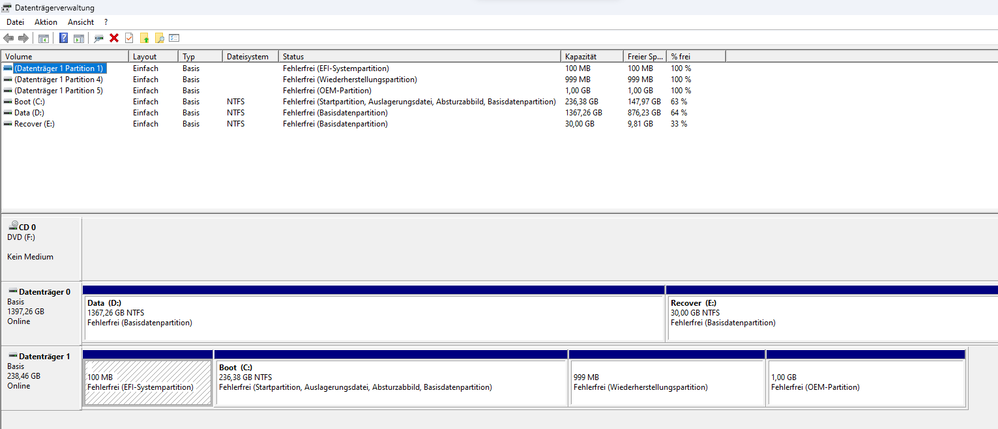Sort by the Layout column header
The image size is (998, 429).
tap(153, 57)
